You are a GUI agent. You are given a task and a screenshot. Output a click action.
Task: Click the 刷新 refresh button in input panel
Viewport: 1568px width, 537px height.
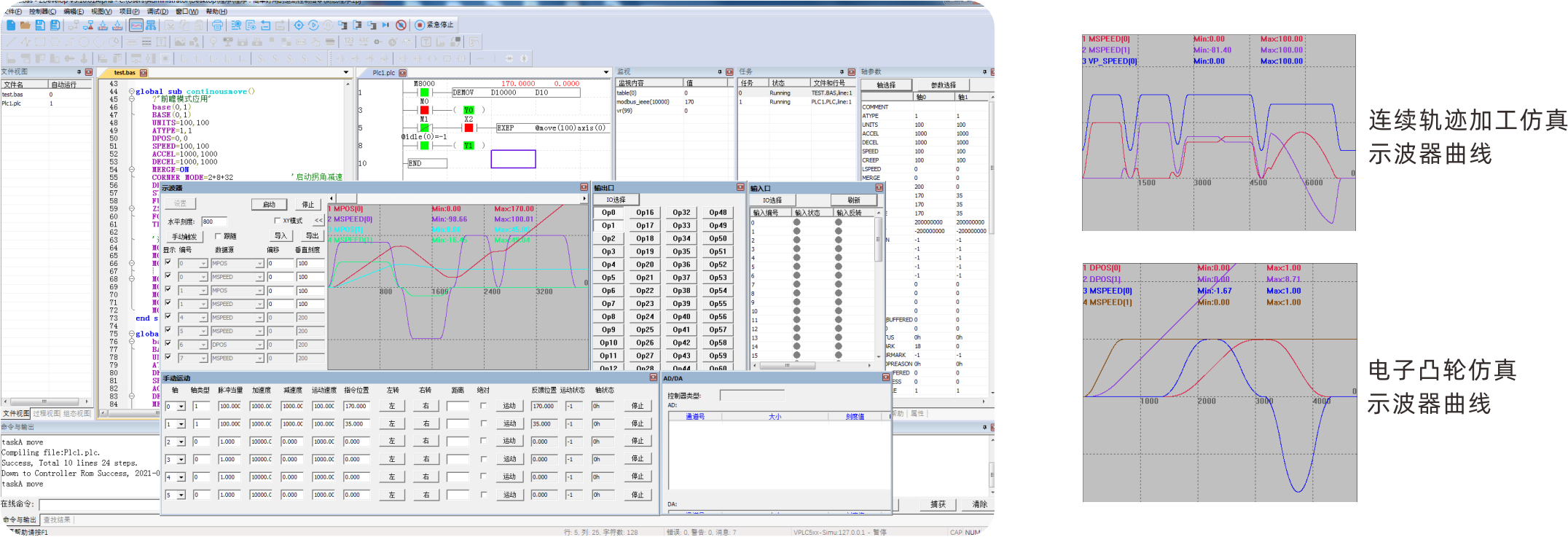coord(854,200)
